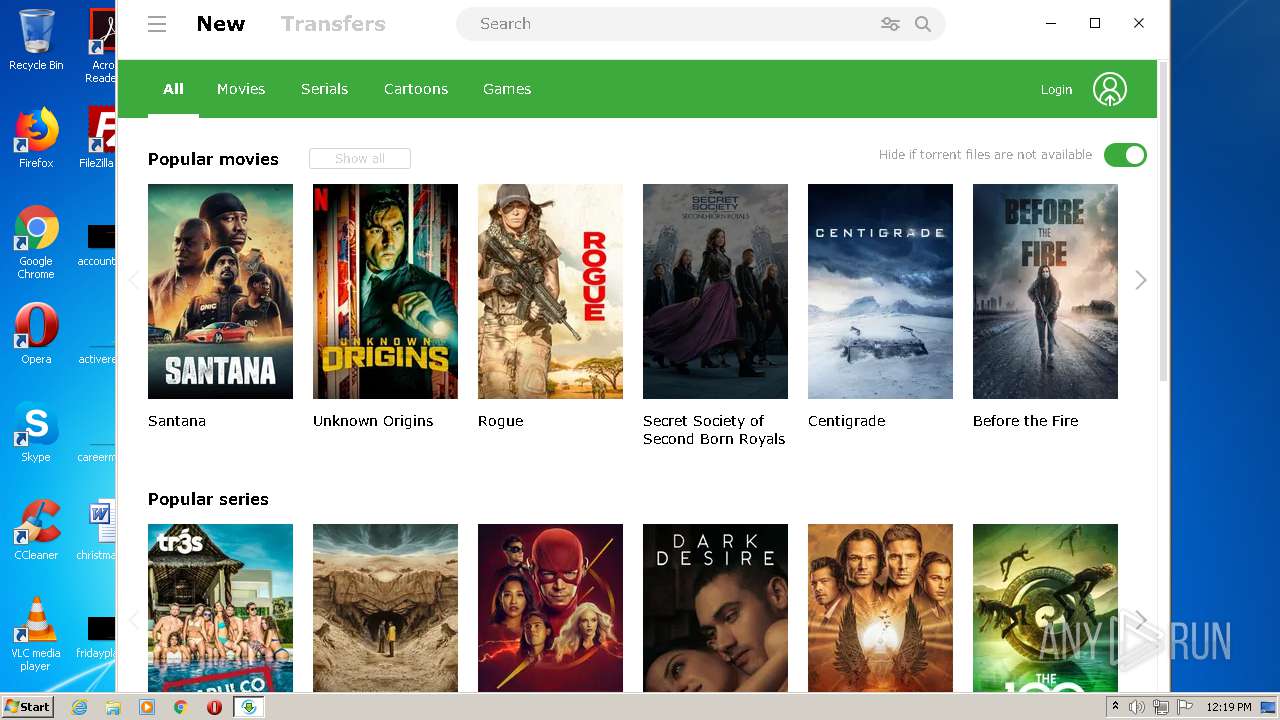Open Before the Fire title link
This screenshot has height=720, width=1280.
(1025, 421)
